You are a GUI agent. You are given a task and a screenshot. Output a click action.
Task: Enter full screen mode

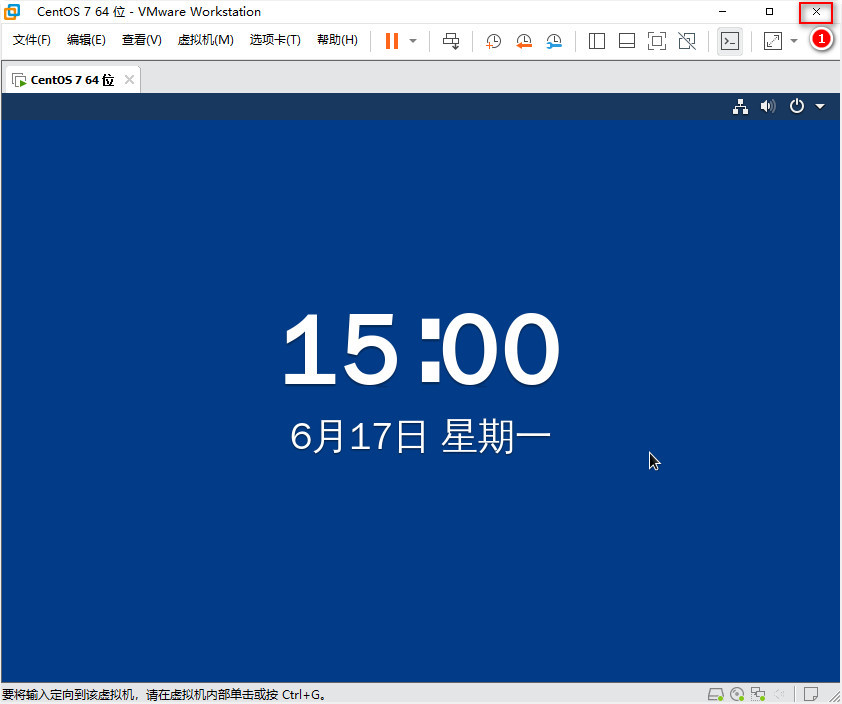657,41
